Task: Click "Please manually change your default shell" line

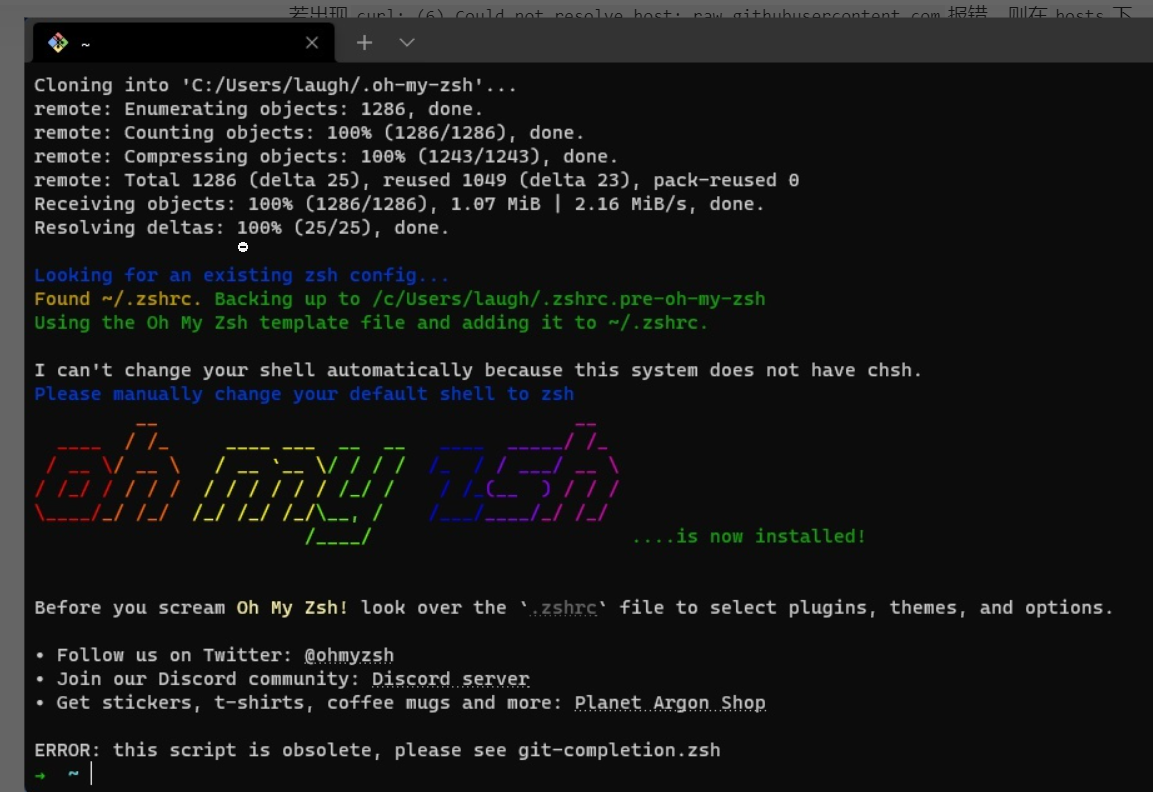Action: click(304, 394)
